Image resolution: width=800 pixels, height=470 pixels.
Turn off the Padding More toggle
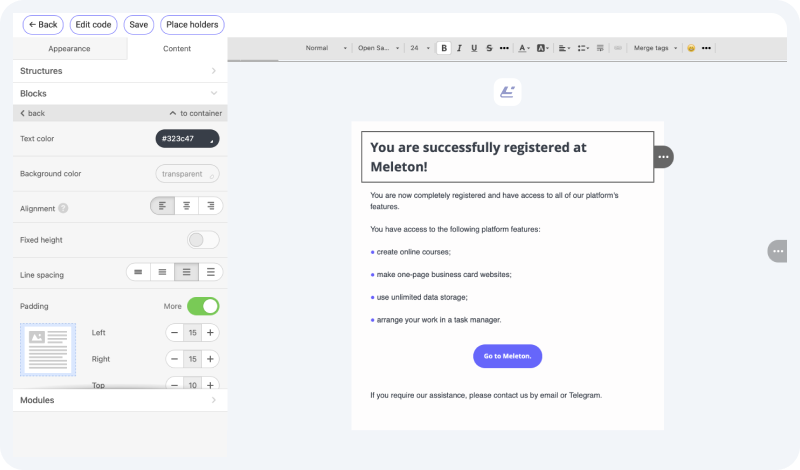(x=203, y=306)
